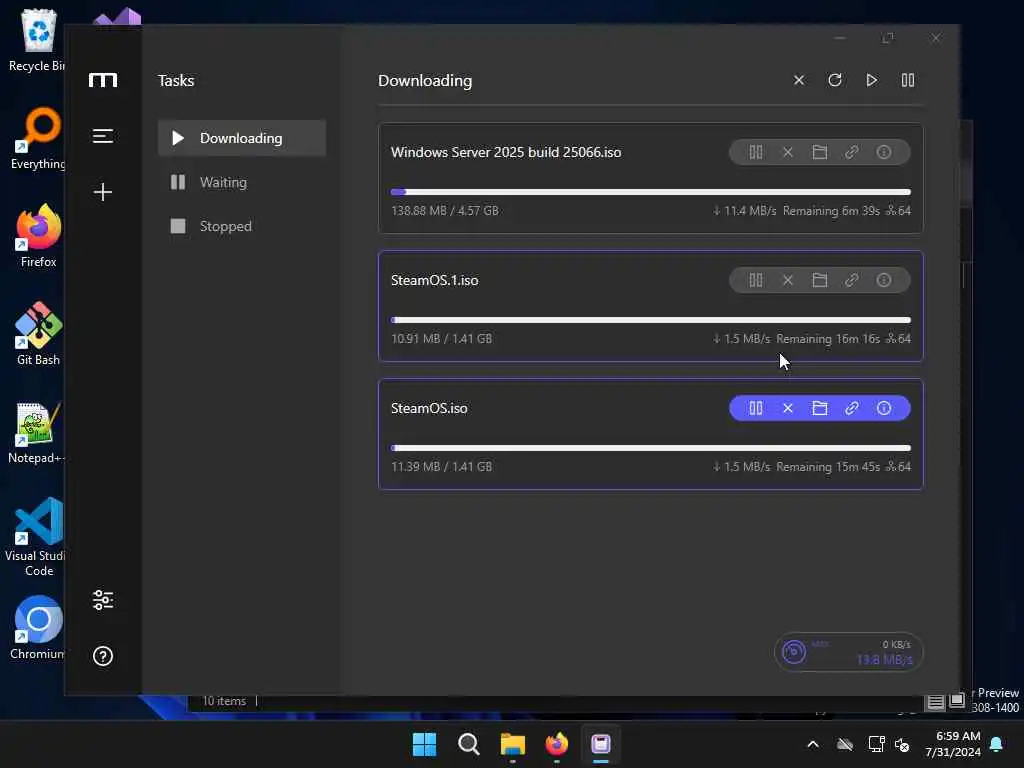The height and width of the screenshot is (768, 1024).
Task: Add a new download task
Action: pos(103,192)
